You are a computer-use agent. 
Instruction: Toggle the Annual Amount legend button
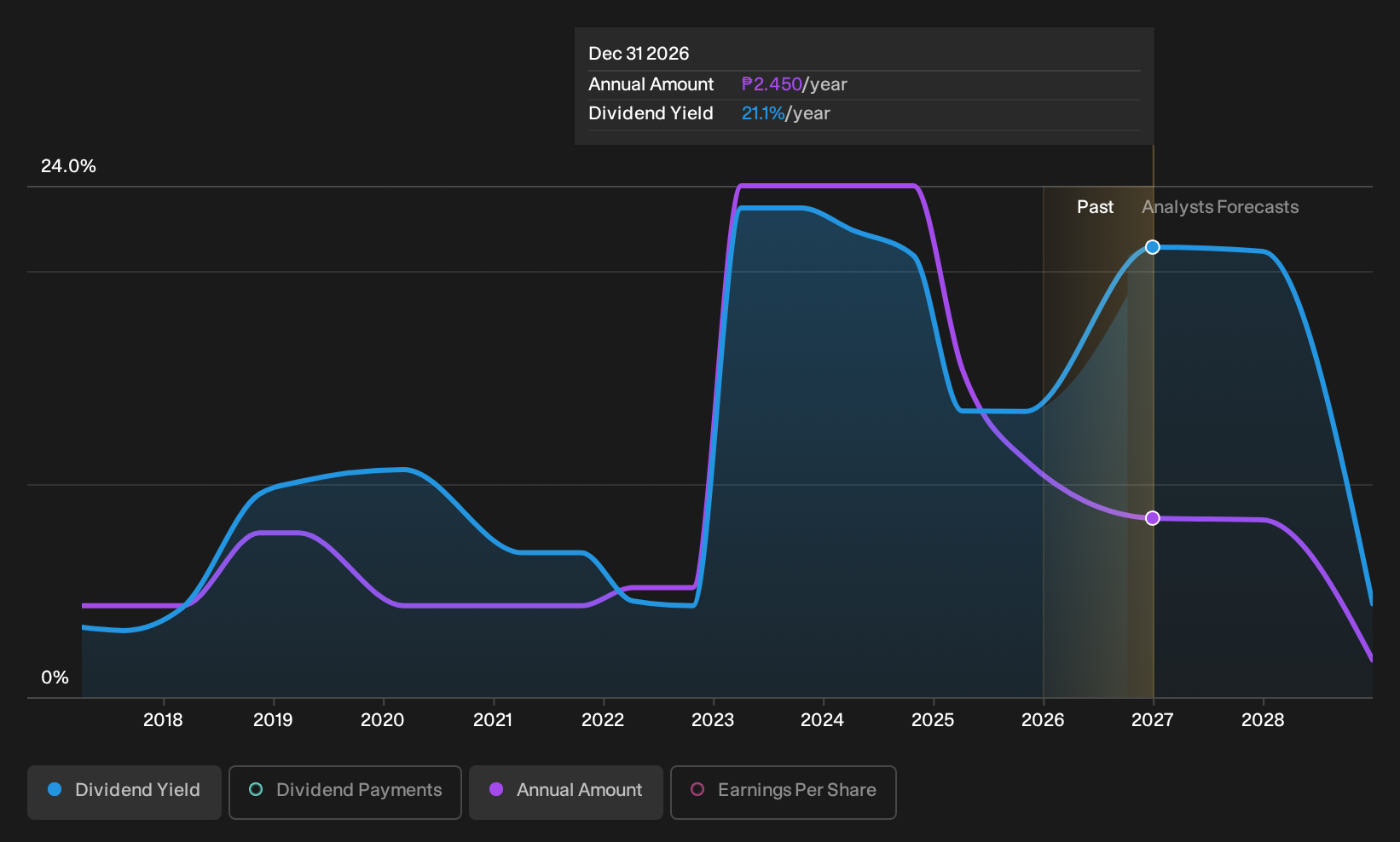[566, 793]
